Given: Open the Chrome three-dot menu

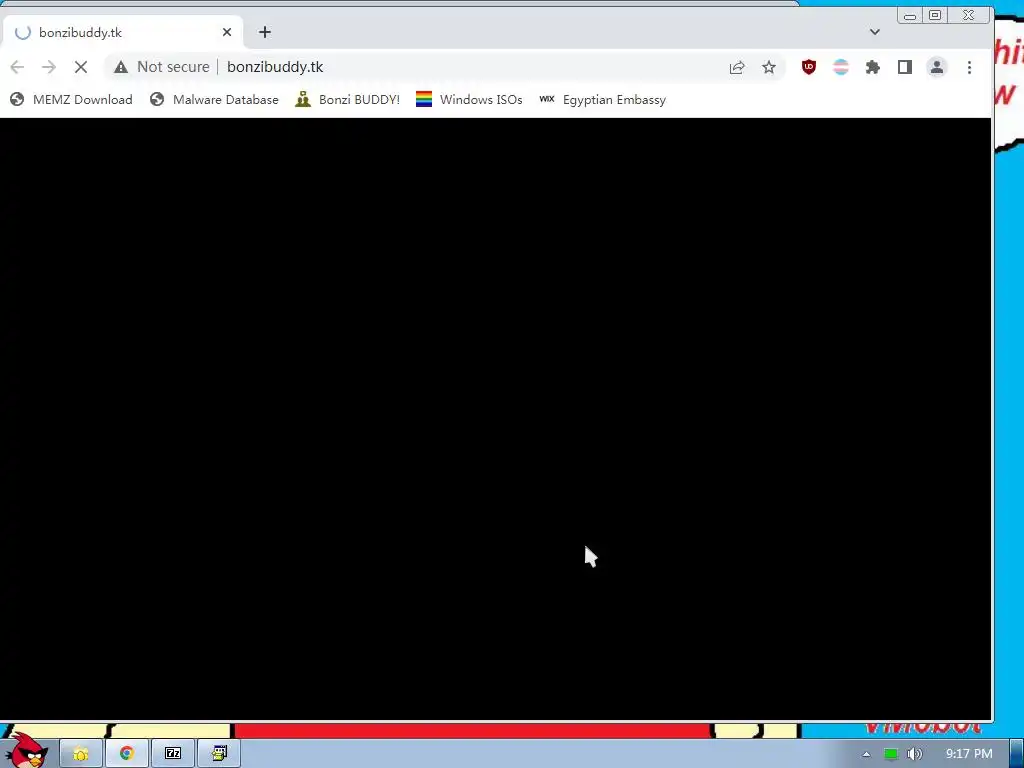Looking at the screenshot, I should [x=969, y=67].
